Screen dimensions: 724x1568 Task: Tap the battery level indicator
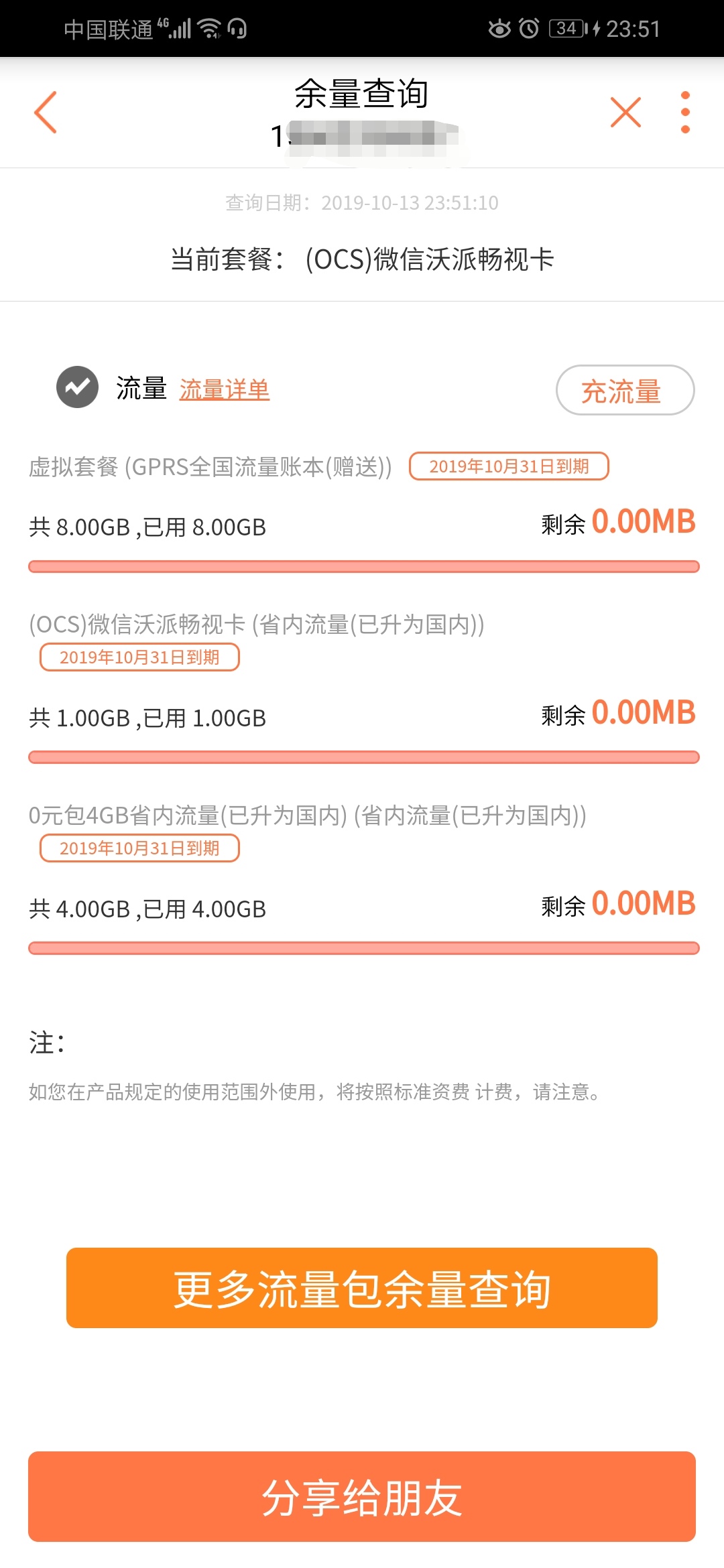point(567,28)
